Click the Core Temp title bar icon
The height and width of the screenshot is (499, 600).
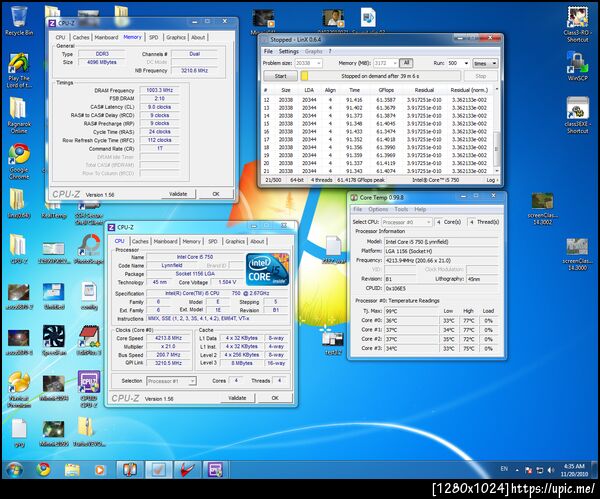354,197
